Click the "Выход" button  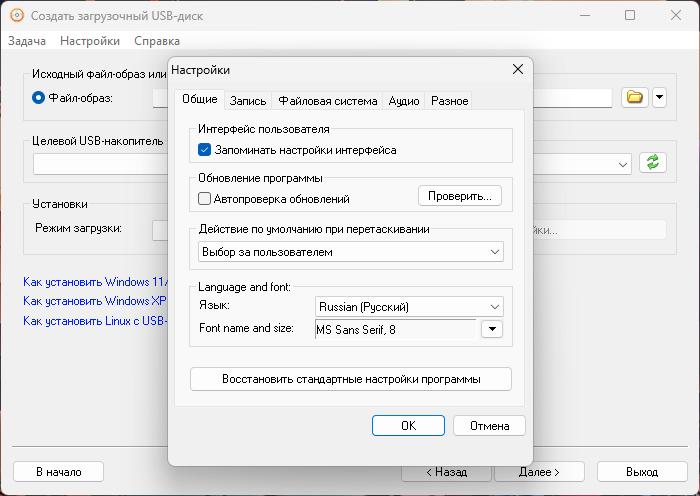642,471
